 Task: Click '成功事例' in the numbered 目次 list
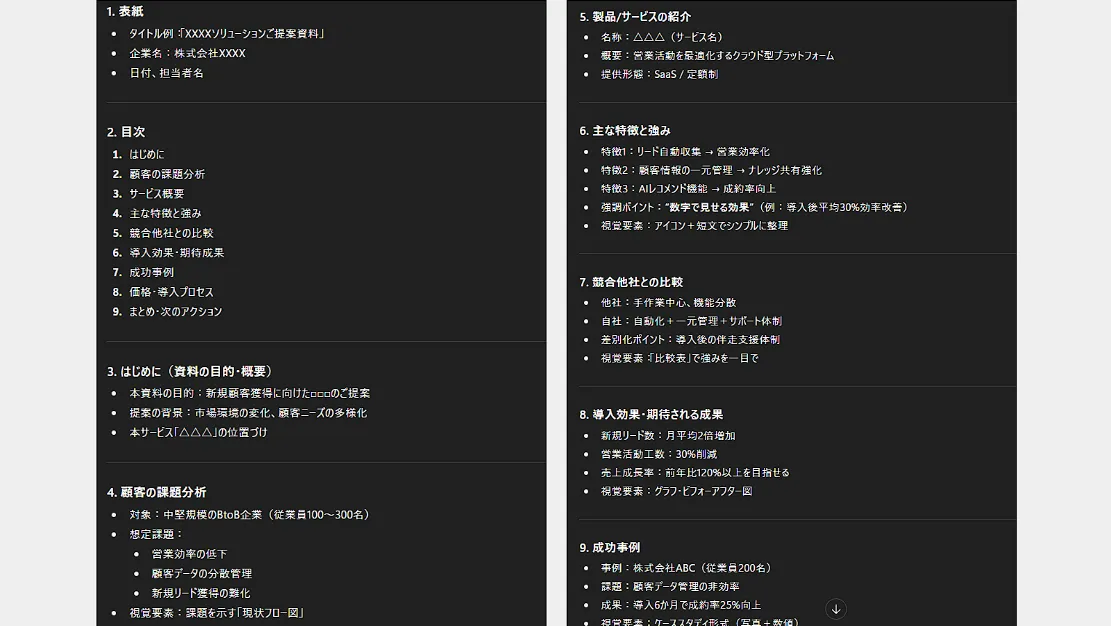tap(151, 272)
